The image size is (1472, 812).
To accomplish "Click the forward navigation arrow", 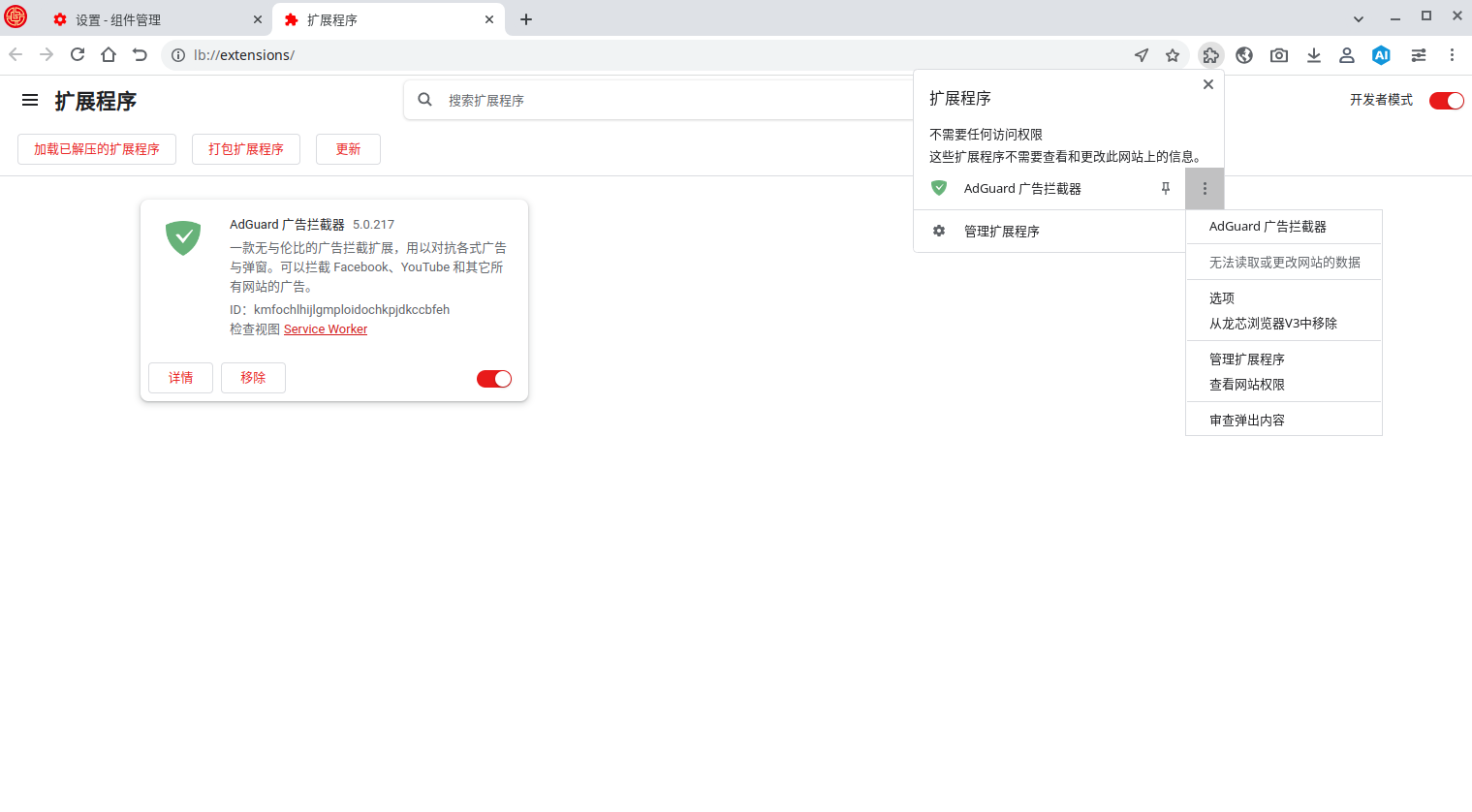I will (x=47, y=55).
